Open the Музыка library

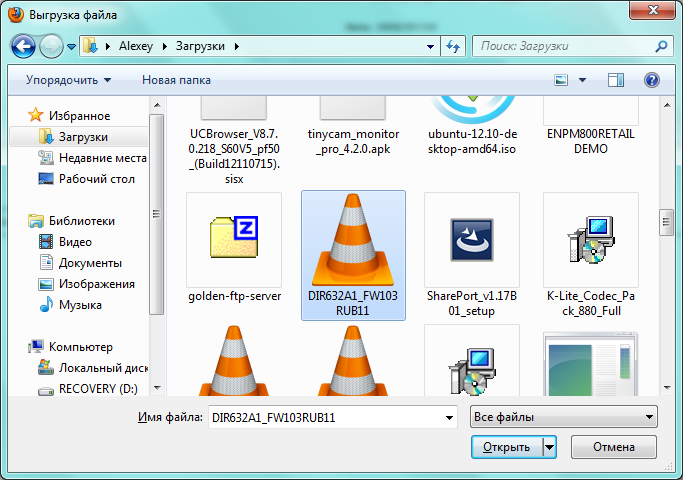pos(80,305)
